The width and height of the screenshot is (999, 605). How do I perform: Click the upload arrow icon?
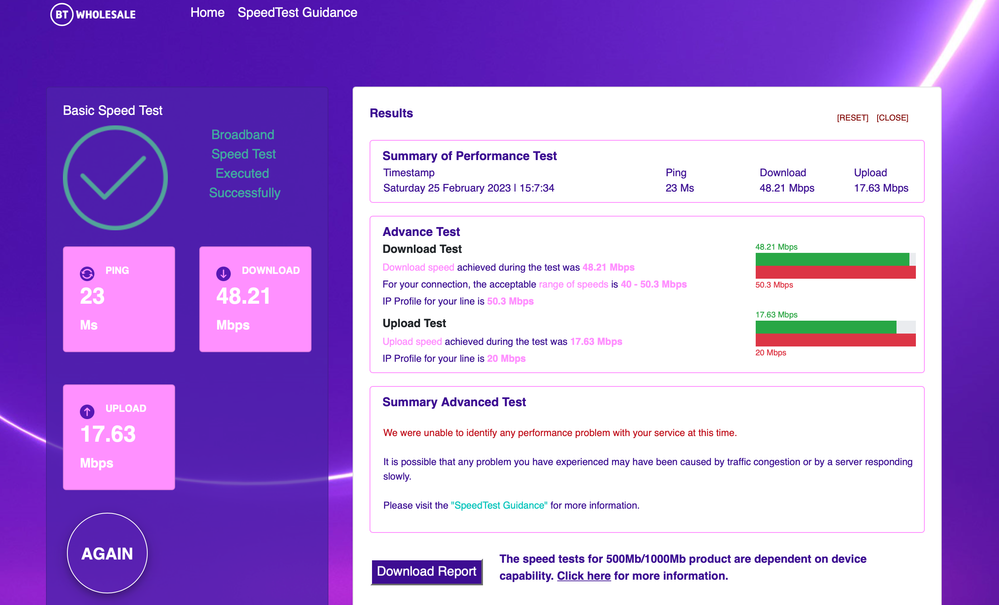pyautogui.click(x=87, y=411)
